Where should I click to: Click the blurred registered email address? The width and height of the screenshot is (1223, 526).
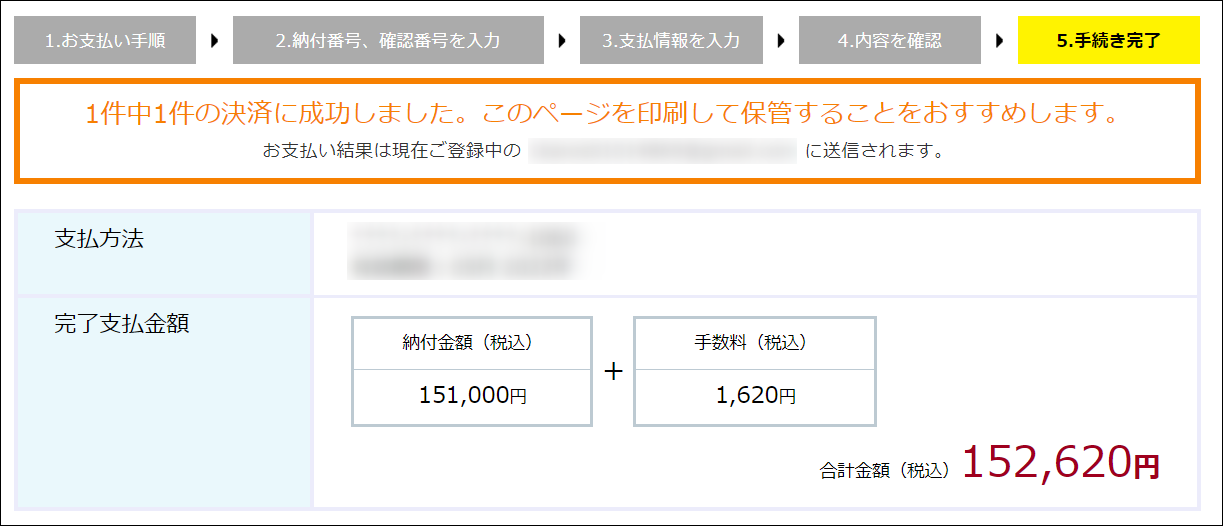tap(662, 152)
